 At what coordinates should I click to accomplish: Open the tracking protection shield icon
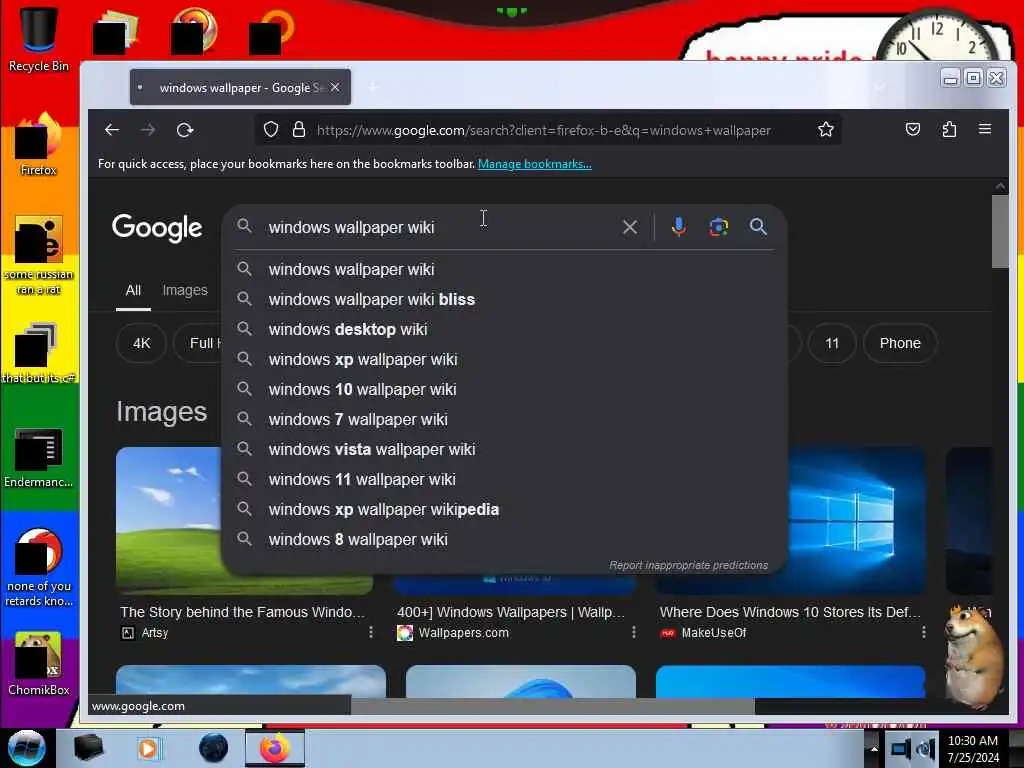coord(271,130)
